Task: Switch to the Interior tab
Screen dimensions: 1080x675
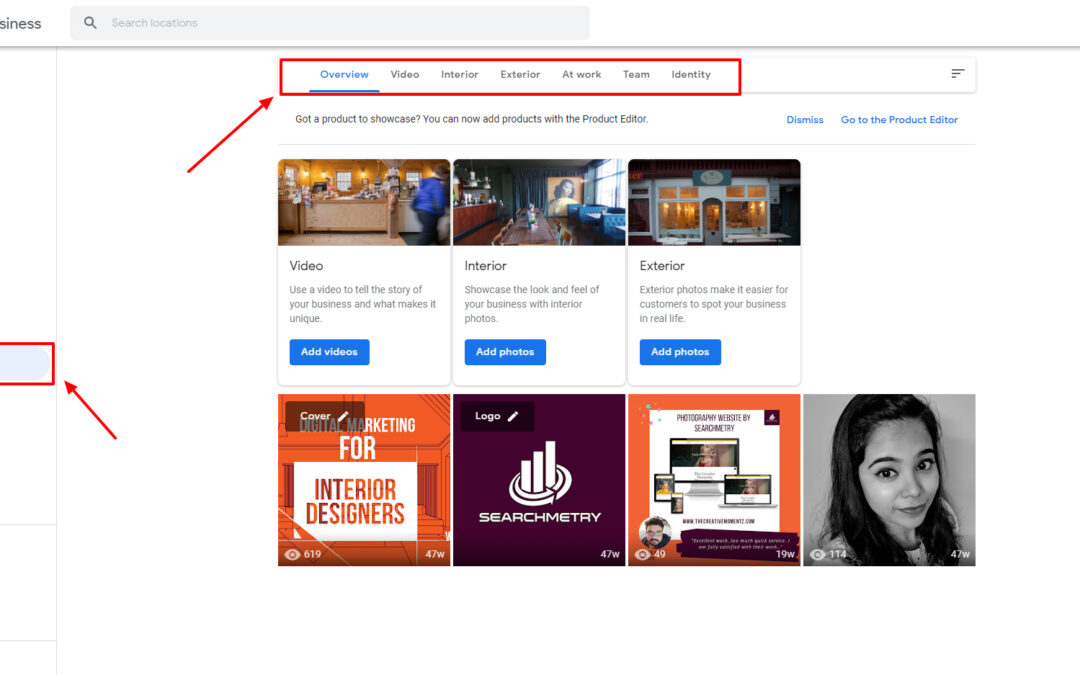Action: point(460,75)
